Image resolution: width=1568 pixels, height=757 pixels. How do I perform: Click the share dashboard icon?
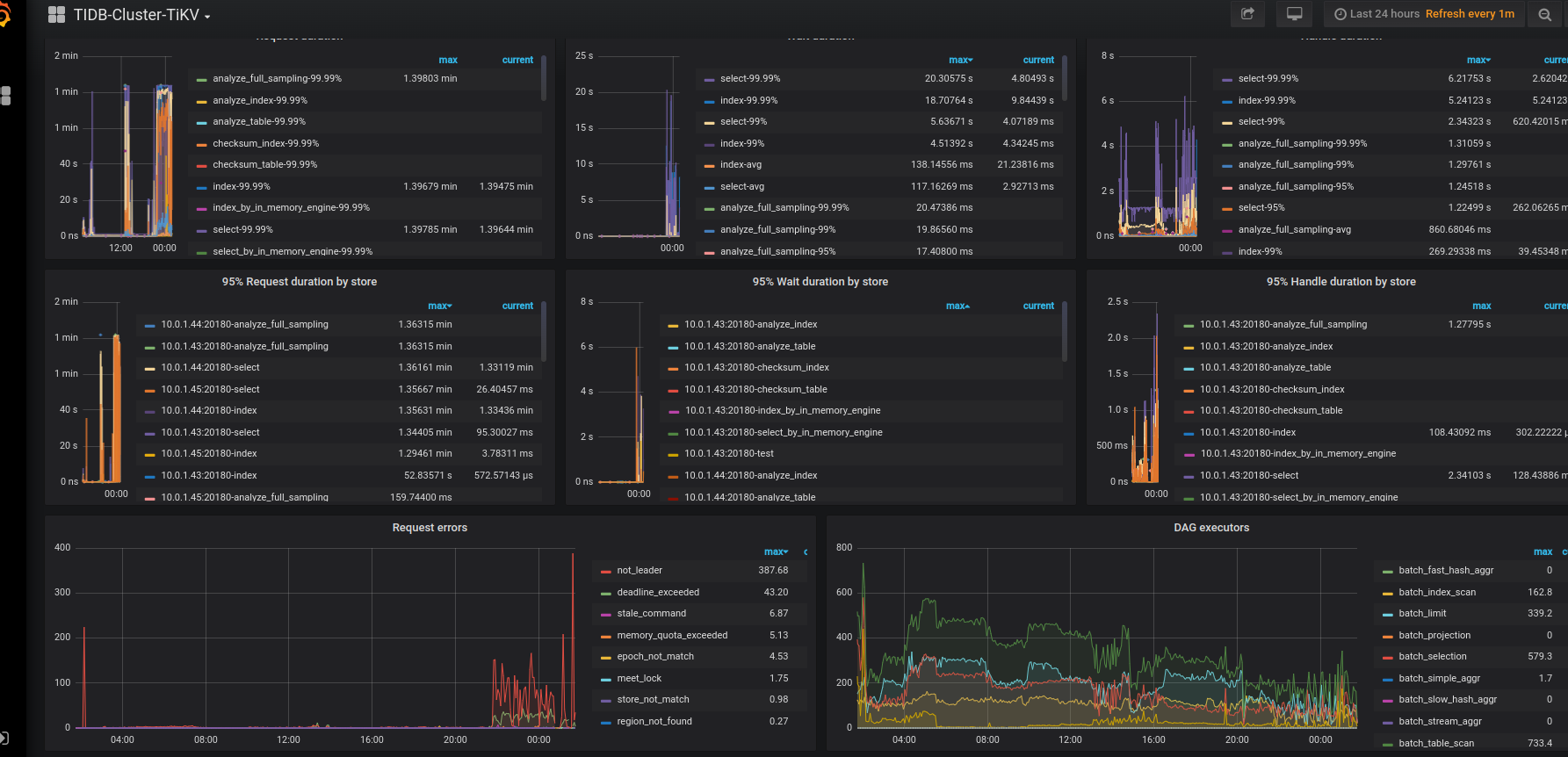point(1247,14)
